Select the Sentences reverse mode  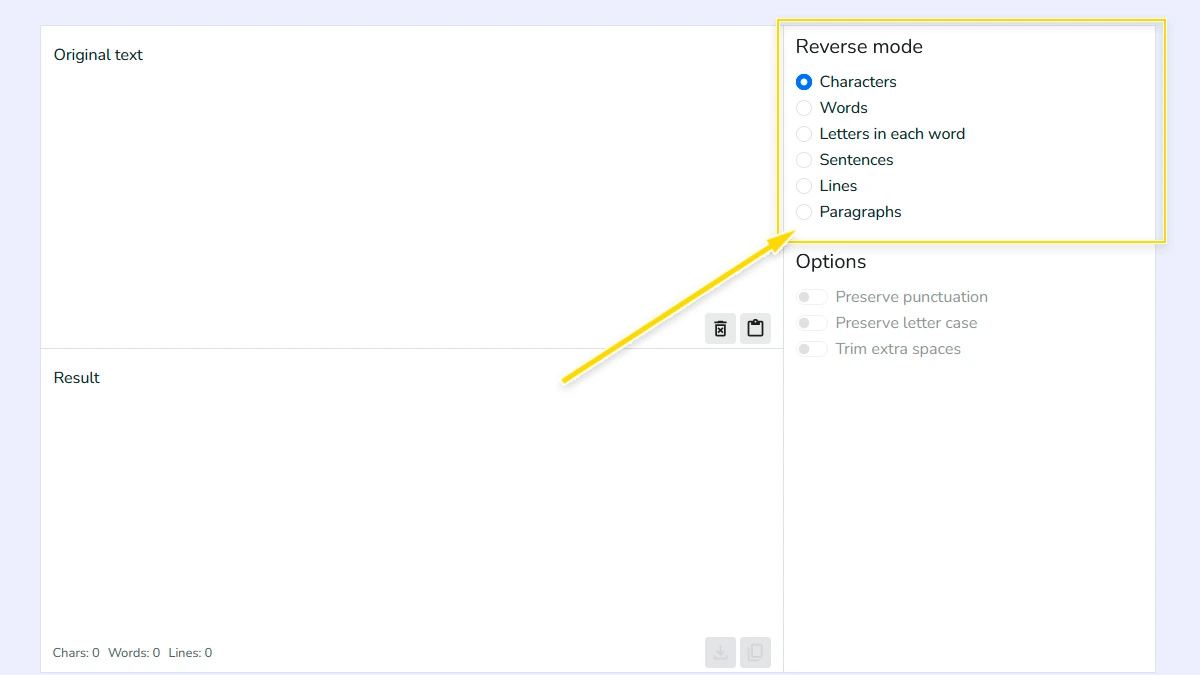coord(804,159)
